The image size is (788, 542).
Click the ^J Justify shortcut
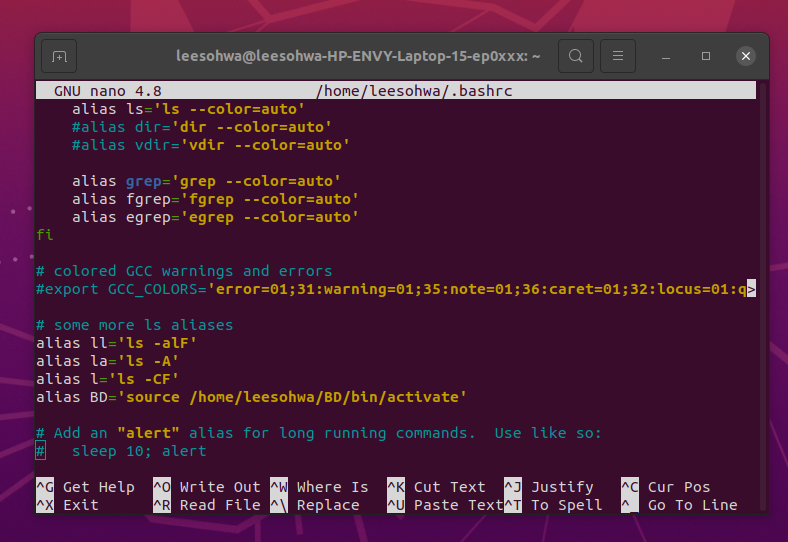coord(549,487)
